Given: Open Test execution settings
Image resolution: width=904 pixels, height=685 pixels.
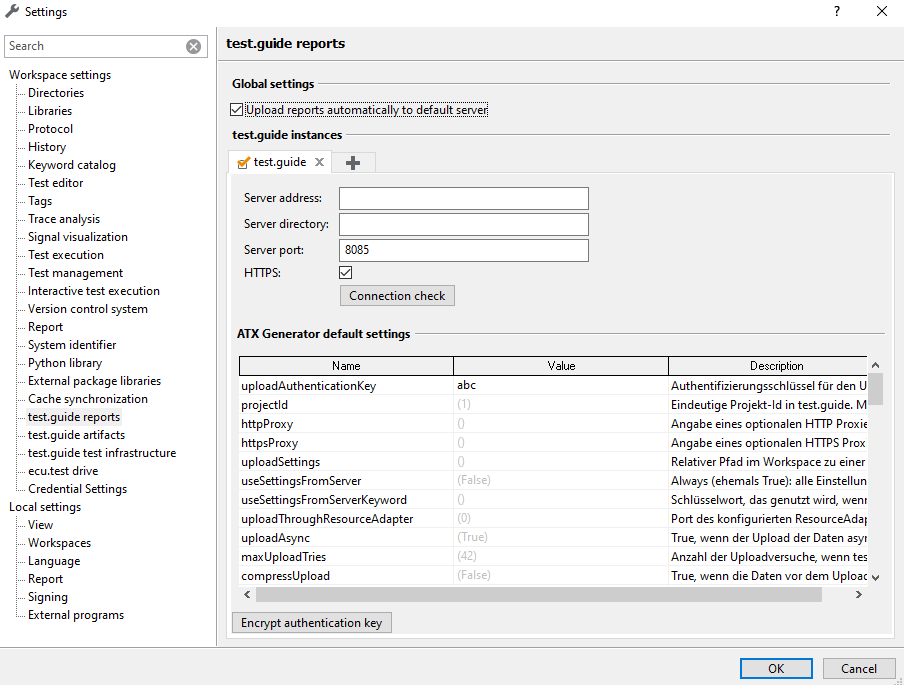Looking at the screenshot, I should (x=66, y=255).
